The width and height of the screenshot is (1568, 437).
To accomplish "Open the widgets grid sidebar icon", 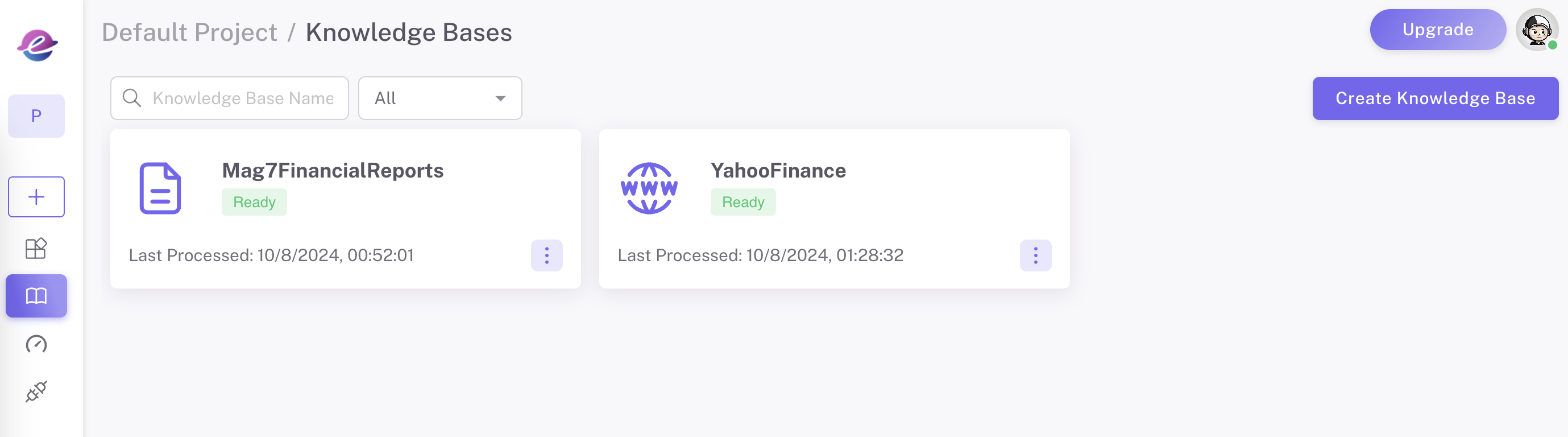I will 36,248.
